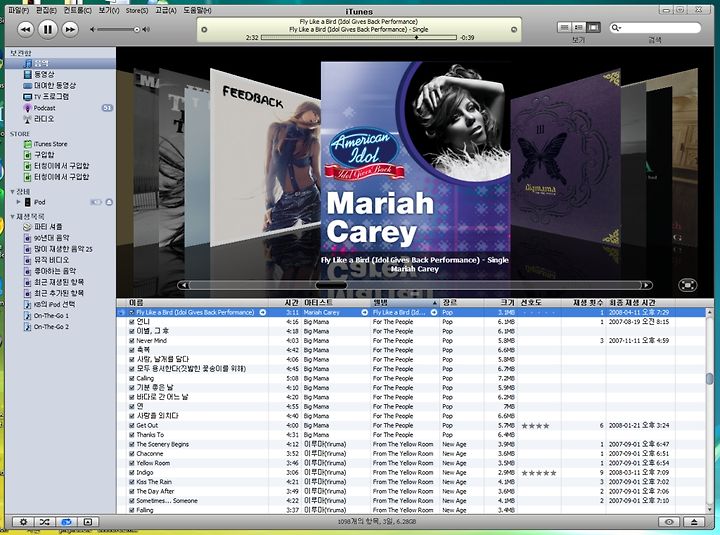
Task: Click the low-volume speaker icon
Action: [92, 29]
